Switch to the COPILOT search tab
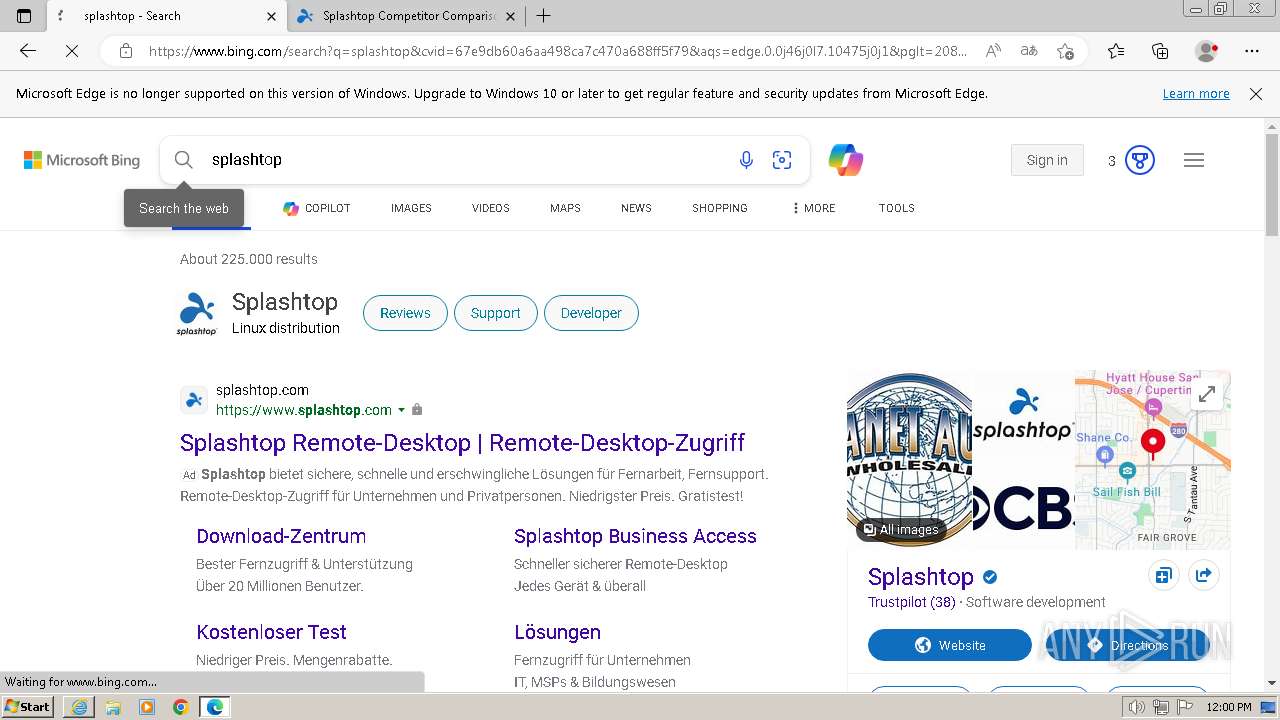Screen dimensions: 1280x720 [x=316, y=208]
